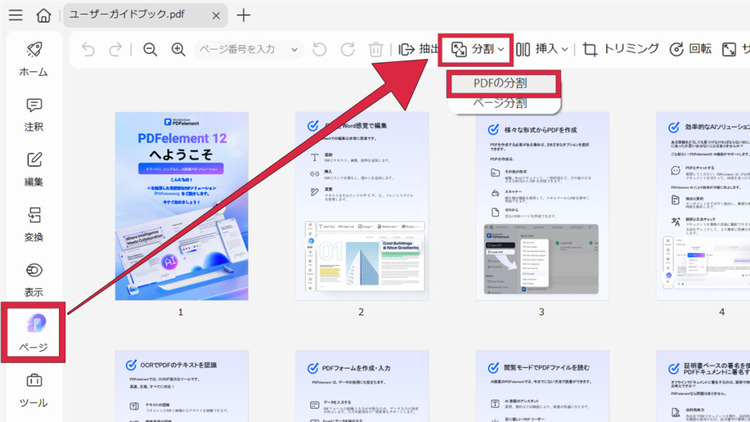
Task: Delete selected pages with trash icon
Action: (376, 49)
